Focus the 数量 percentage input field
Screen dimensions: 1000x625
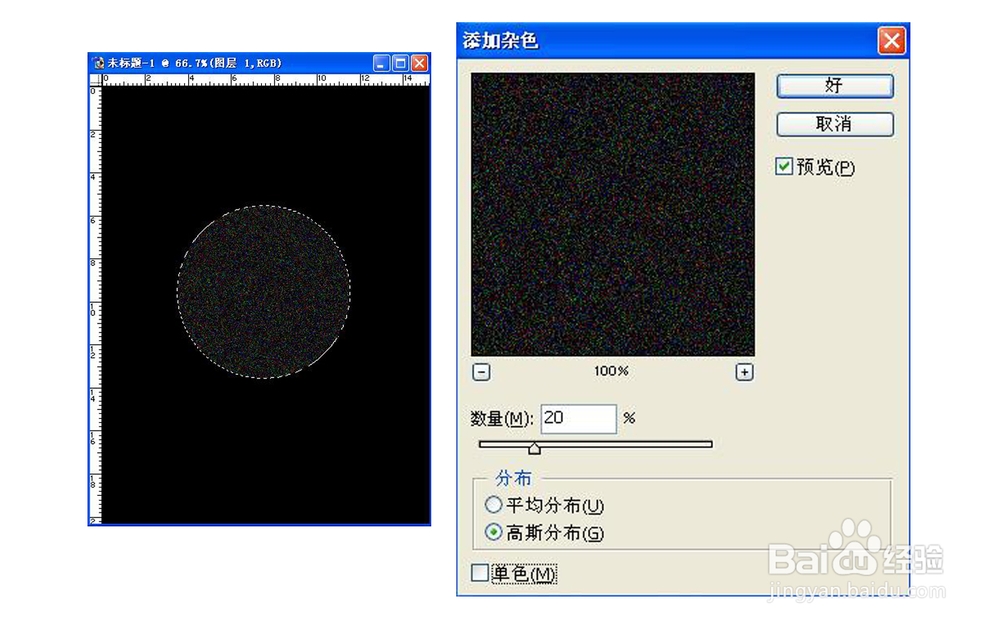578,418
